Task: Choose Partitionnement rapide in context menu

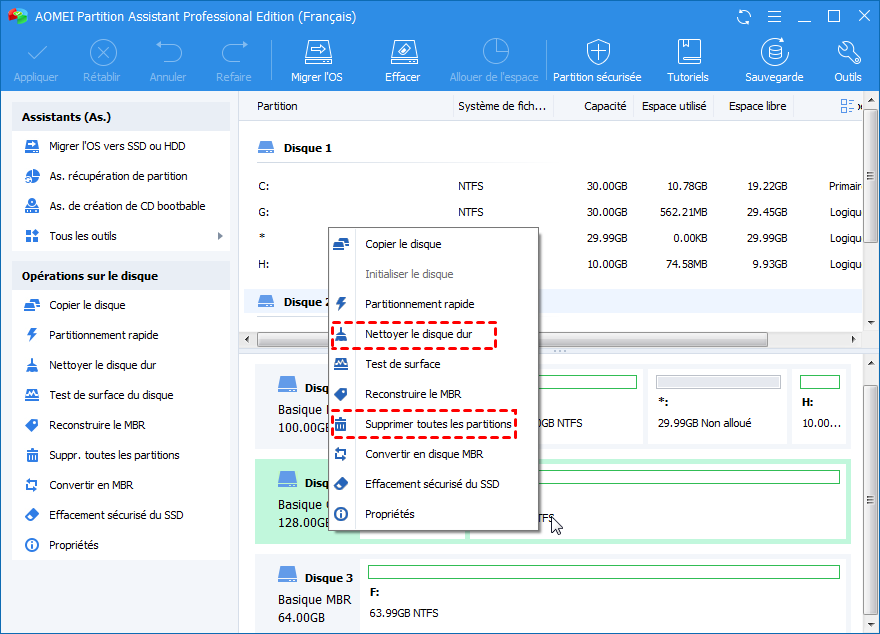Action: click(x=433, y=304)
